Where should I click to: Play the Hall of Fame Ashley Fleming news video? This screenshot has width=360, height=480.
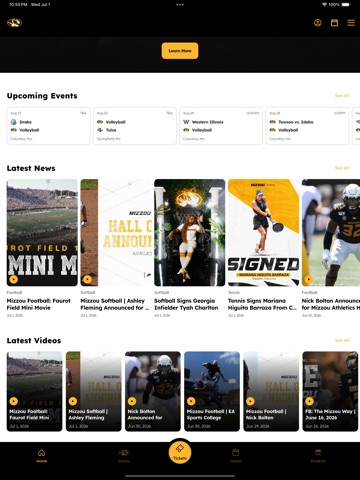tap(87, 279)
